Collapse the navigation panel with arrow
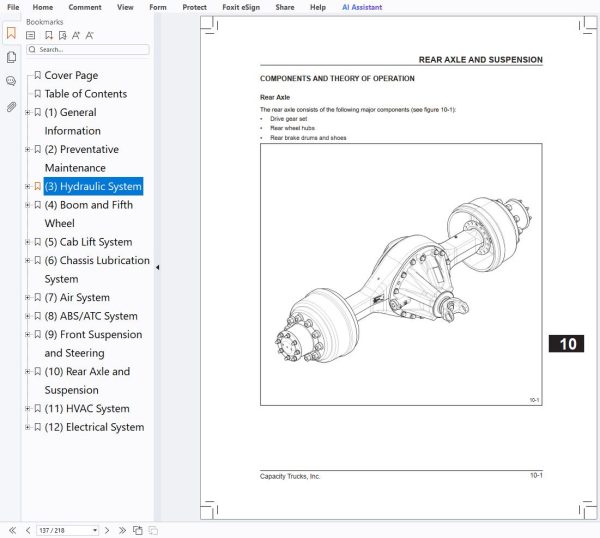This screenshot has width=600, height=538. [x=158, y=267]
